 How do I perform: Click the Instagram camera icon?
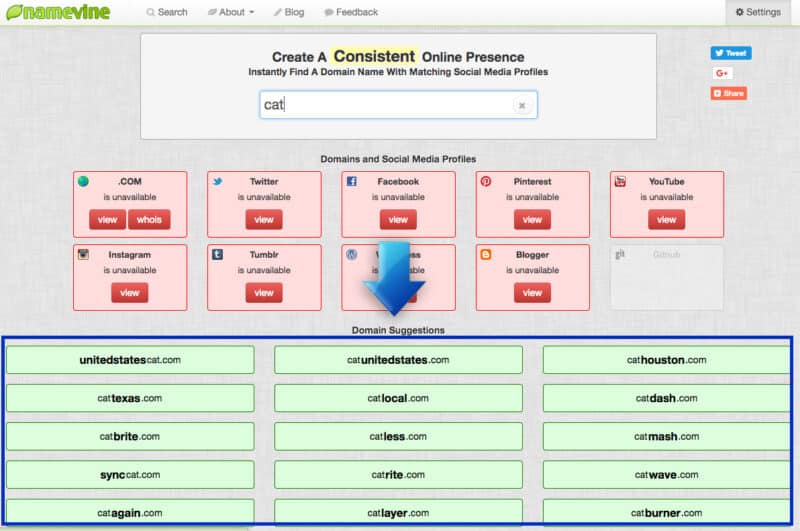pyautogui.click(x=83, y=254)
